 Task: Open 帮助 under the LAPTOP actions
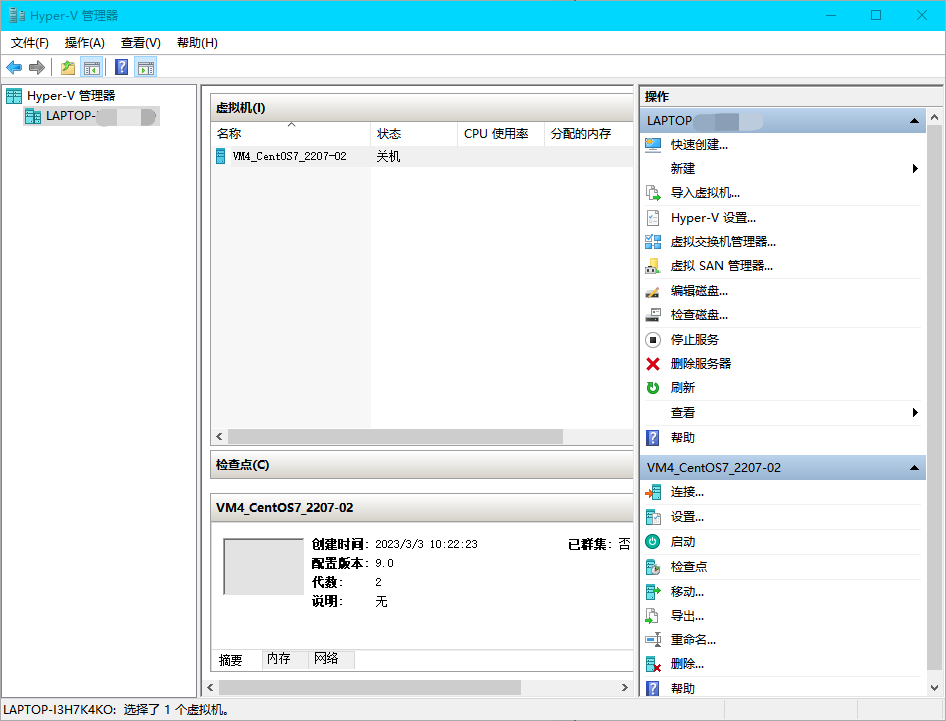point(682,438)
